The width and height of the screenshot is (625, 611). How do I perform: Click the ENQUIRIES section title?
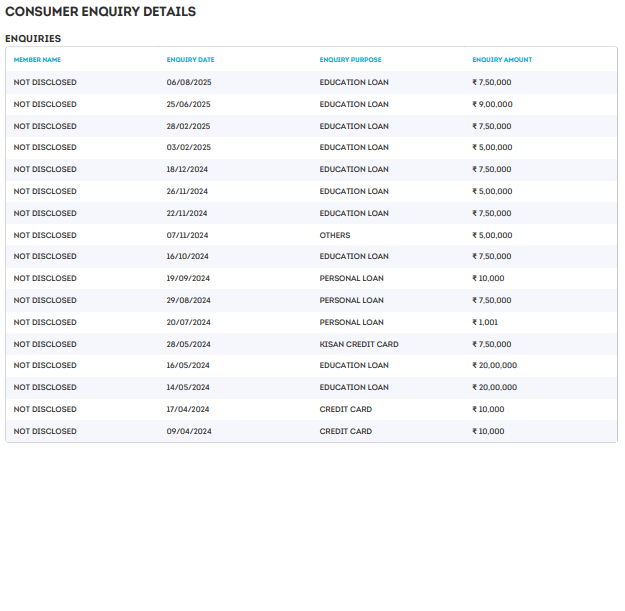[33, 39]
